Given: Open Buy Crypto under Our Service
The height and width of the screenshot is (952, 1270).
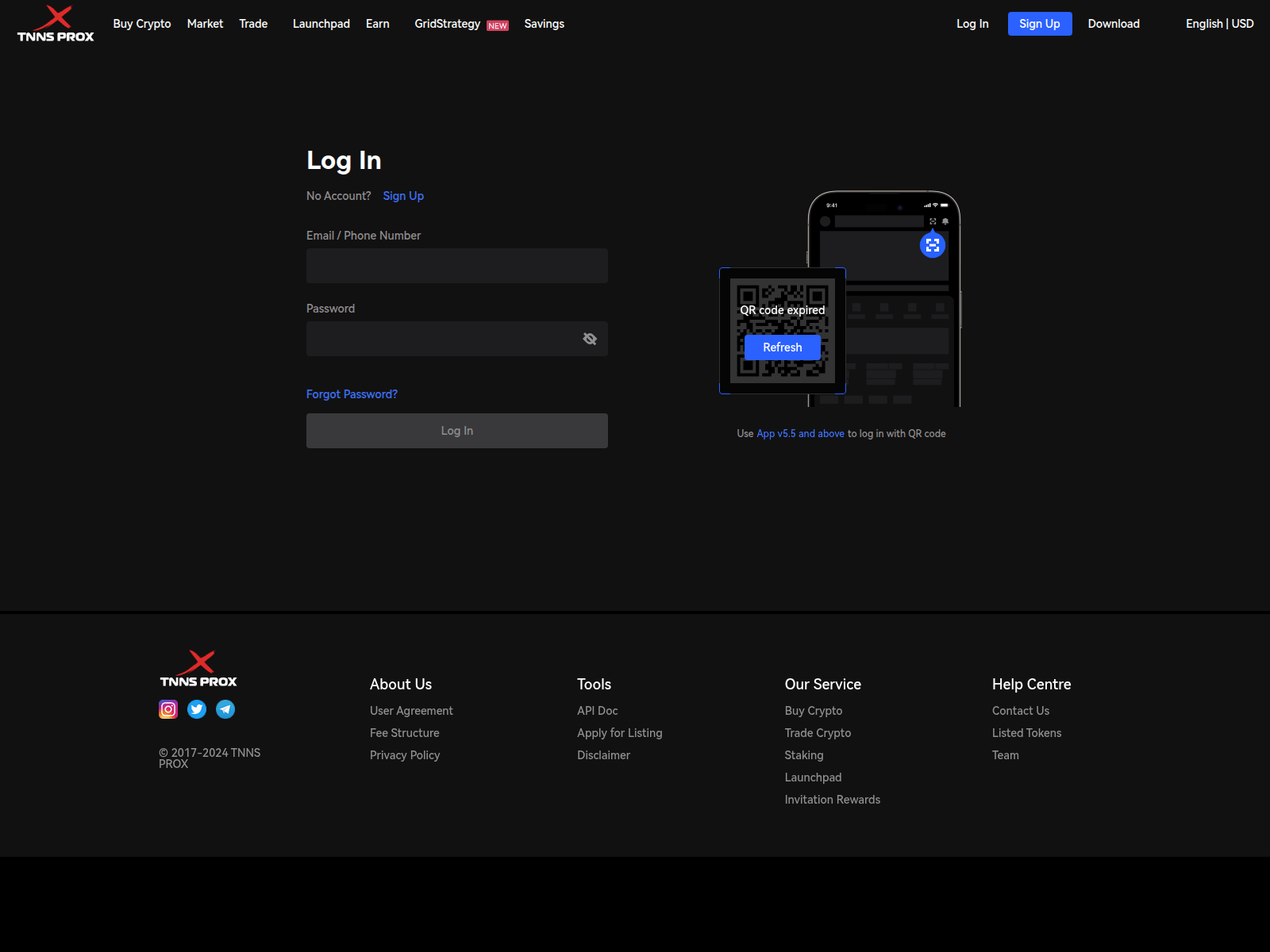Looking at the screenshot, I should 814,711.
